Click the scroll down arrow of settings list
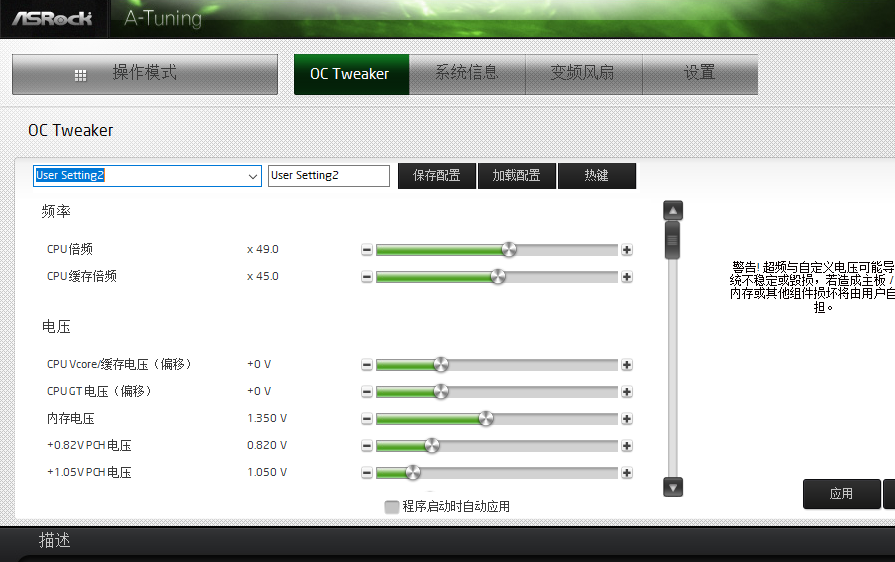 pyautogui.click(x=673, y=487)
